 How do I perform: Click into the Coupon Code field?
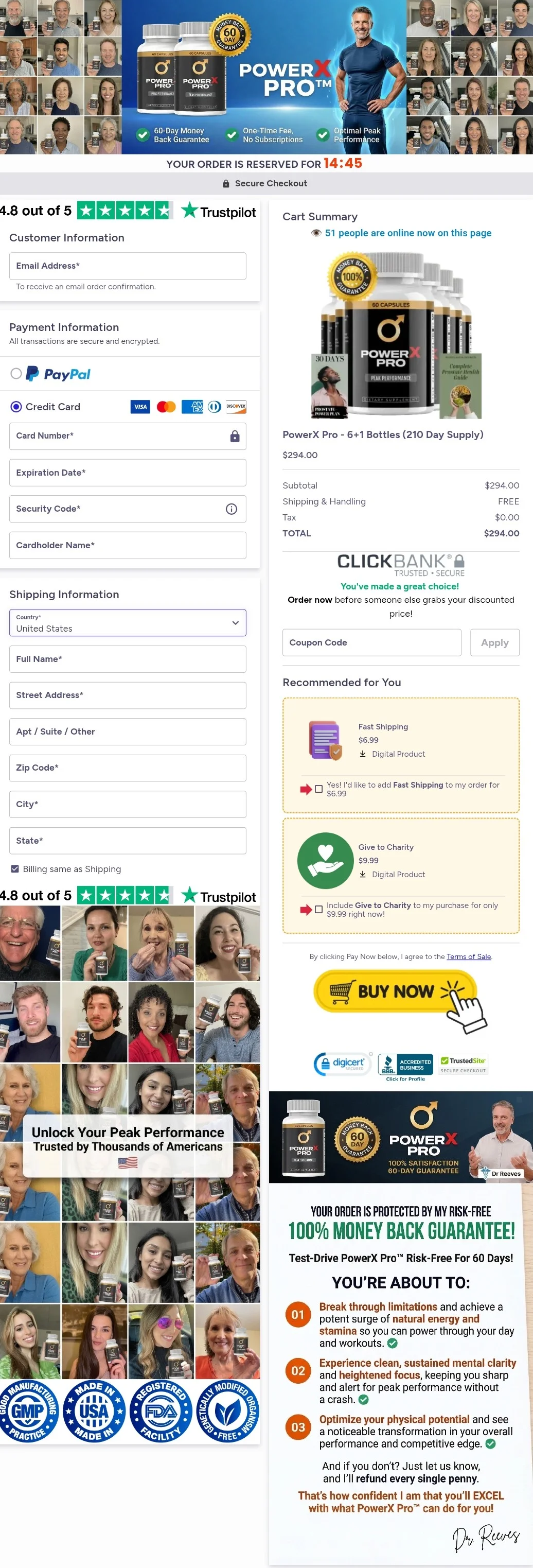pos(372,643)
